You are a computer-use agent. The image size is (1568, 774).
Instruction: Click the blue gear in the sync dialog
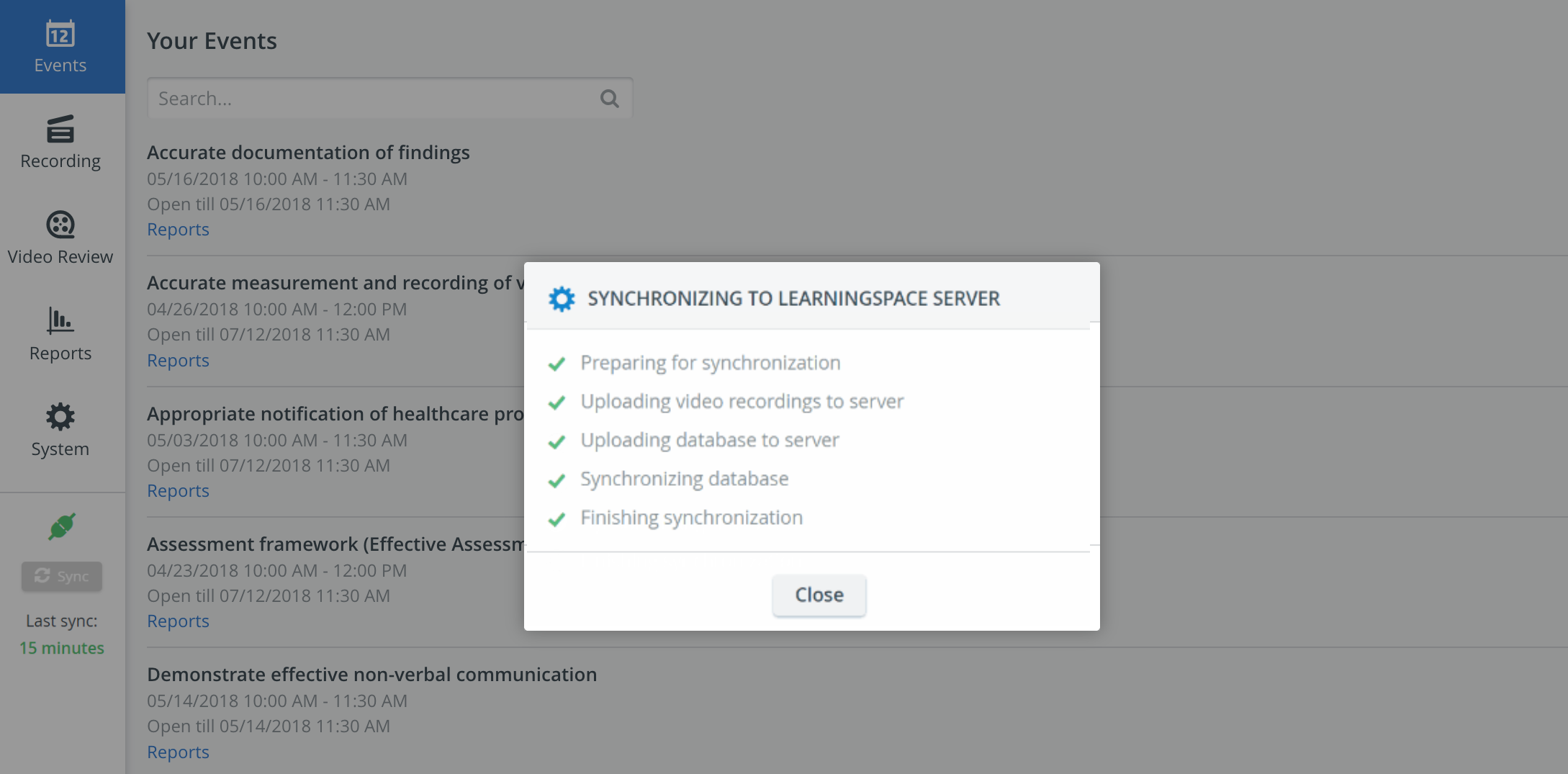(562, 299)
